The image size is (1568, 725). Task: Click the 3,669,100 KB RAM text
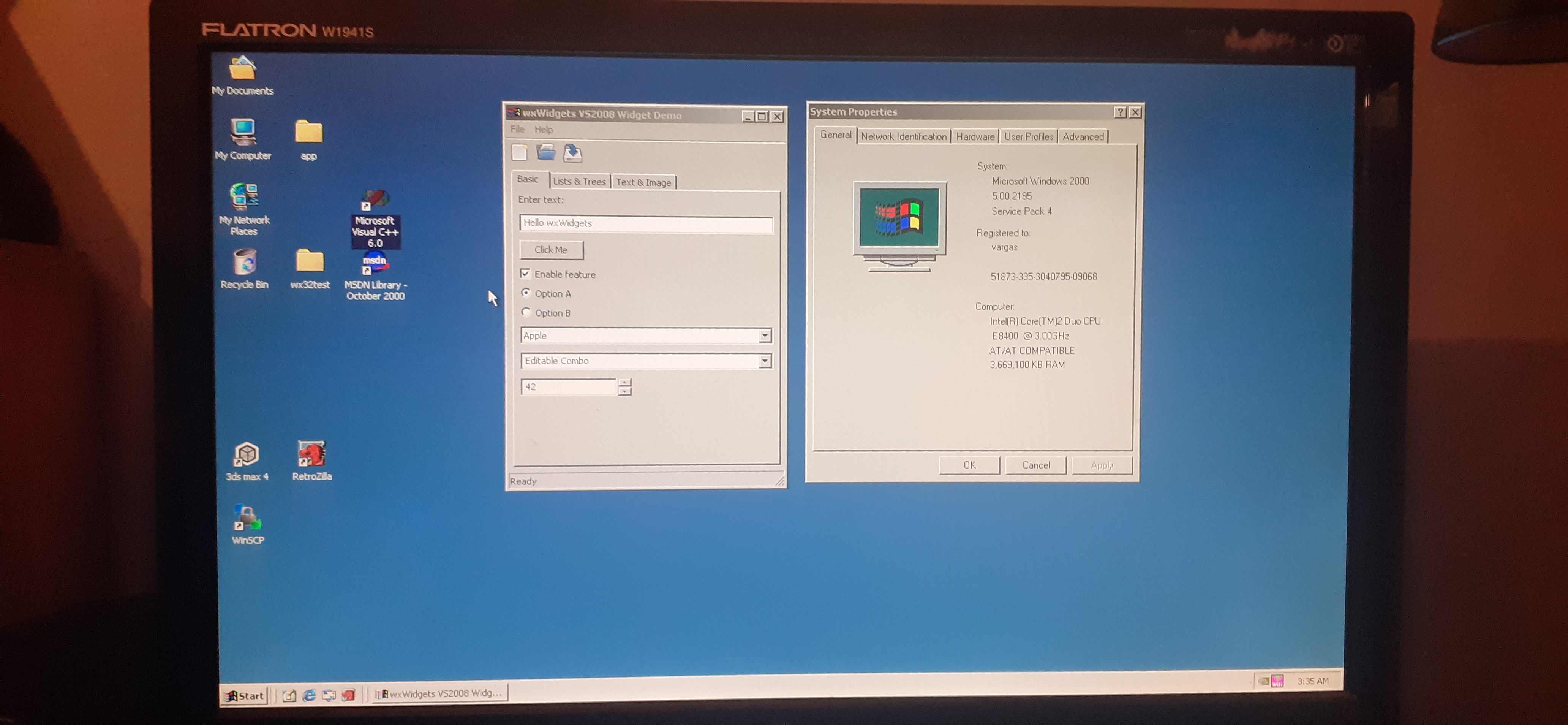[1027, 365]
